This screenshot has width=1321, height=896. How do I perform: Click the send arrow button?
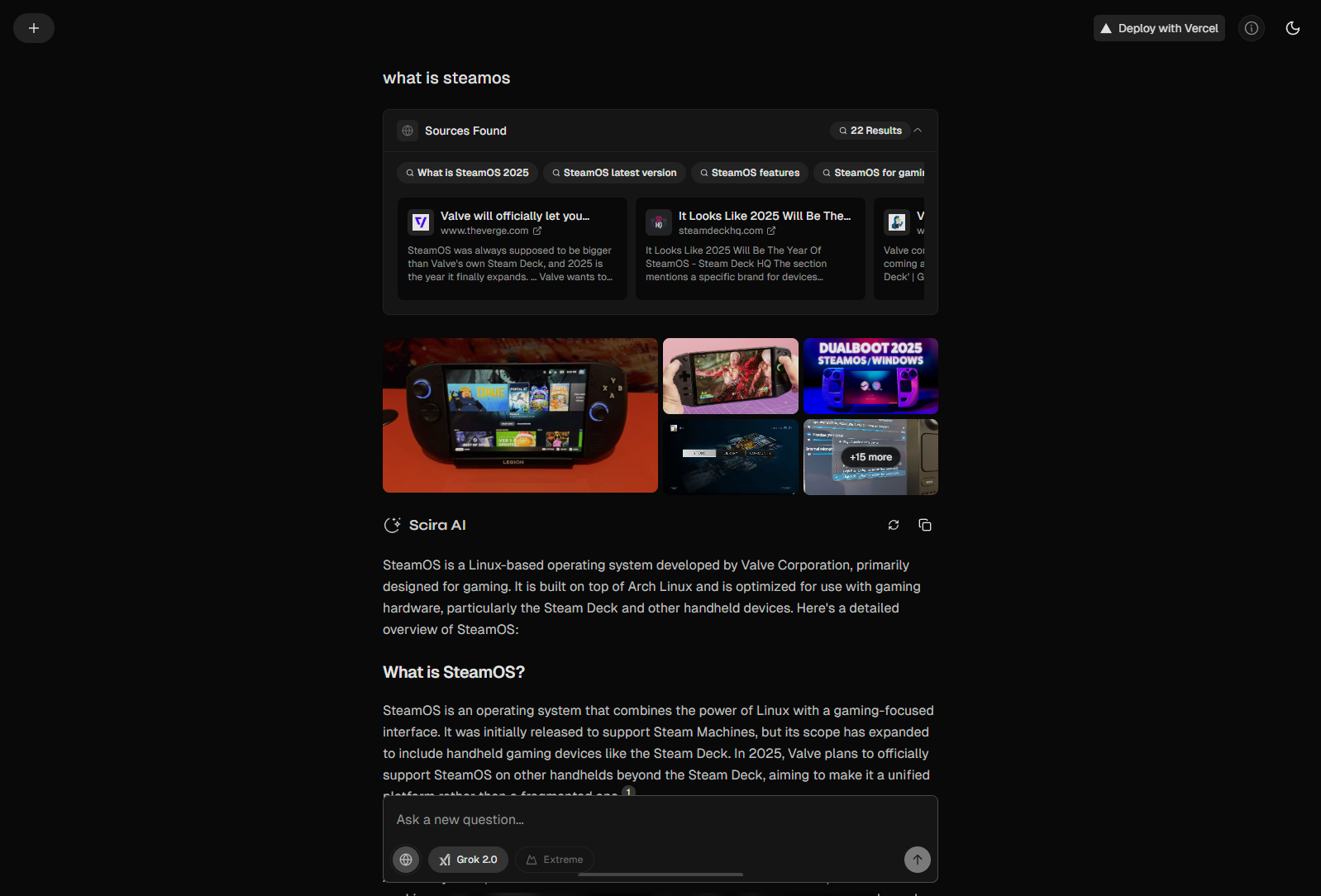[x=918, y=860]
